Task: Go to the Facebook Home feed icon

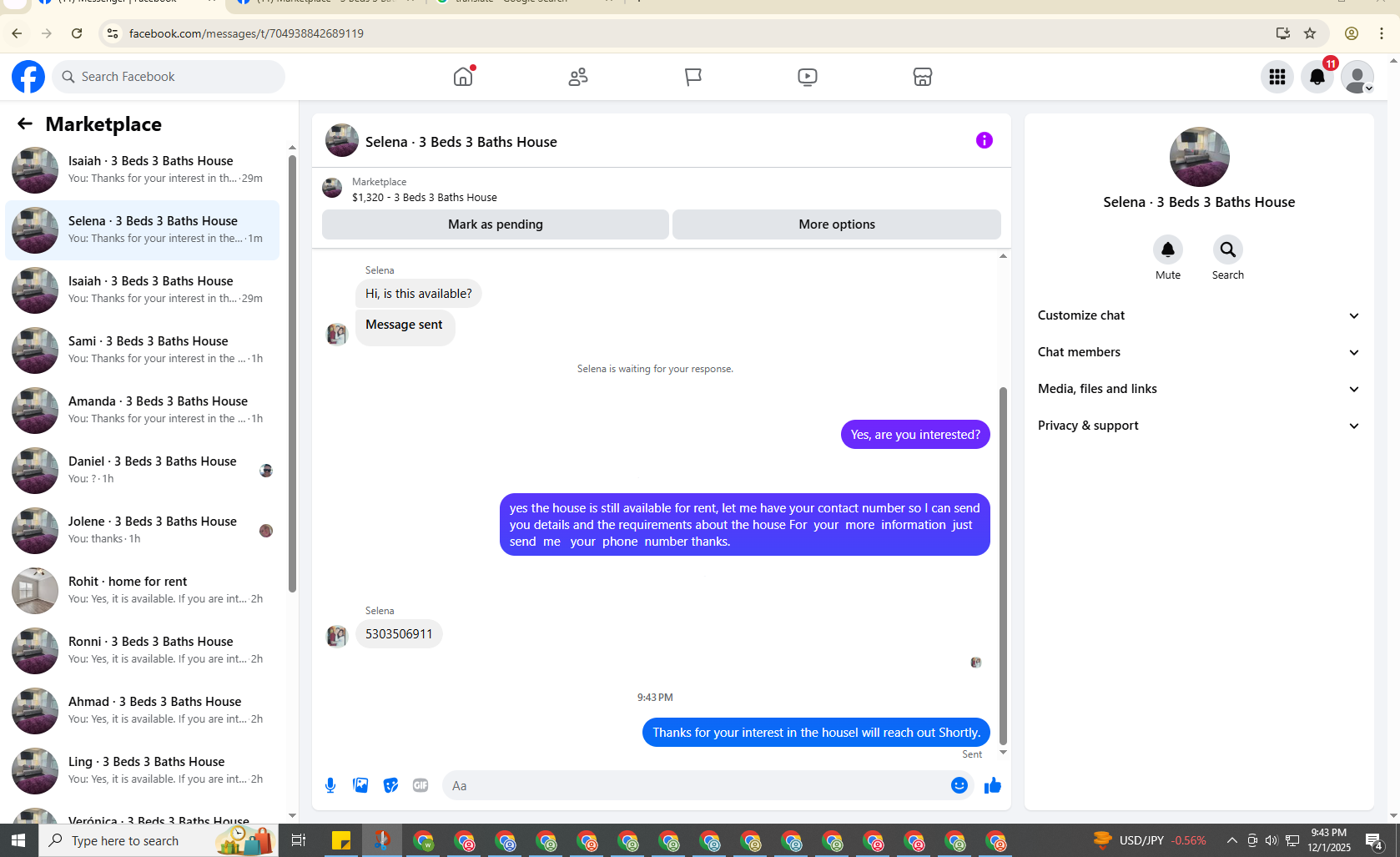Action: click(x=463, y=77)
